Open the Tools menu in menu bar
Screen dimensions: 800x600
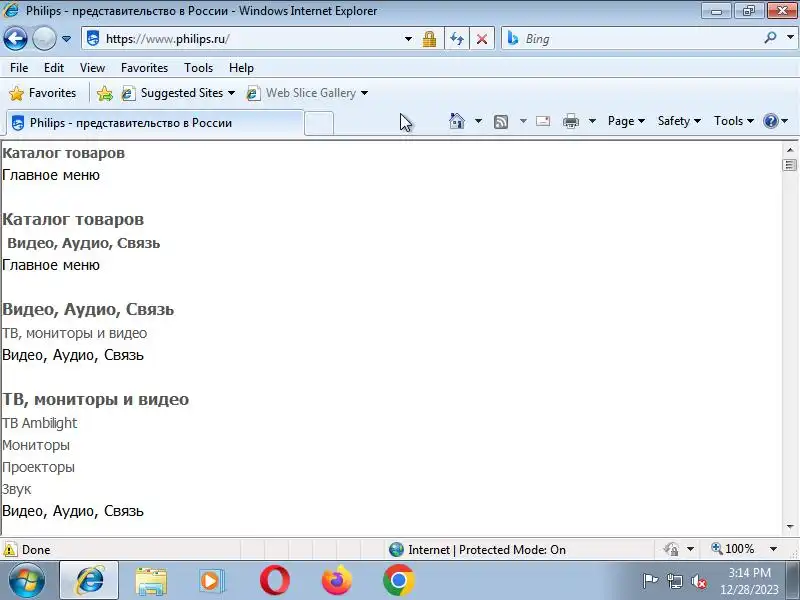[x=198, y=68]
